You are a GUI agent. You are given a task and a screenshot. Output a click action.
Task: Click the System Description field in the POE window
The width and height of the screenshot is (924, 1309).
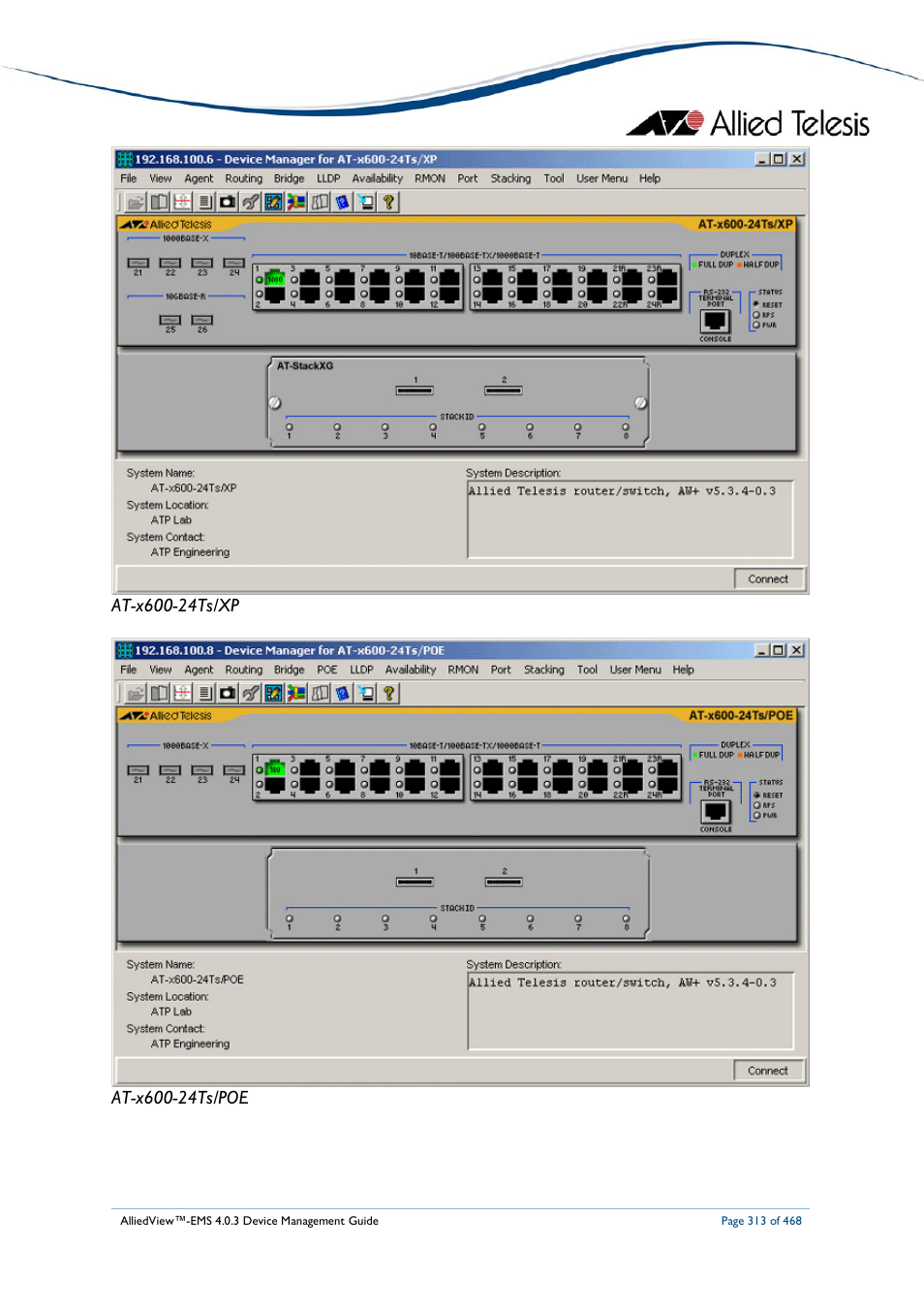coord(631,1011)
